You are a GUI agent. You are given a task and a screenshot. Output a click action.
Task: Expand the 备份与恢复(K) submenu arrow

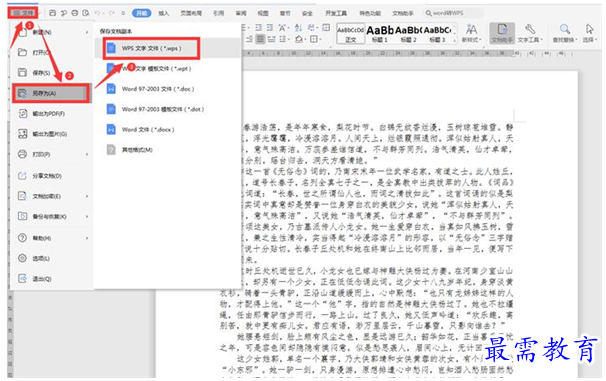pos(87,216)
